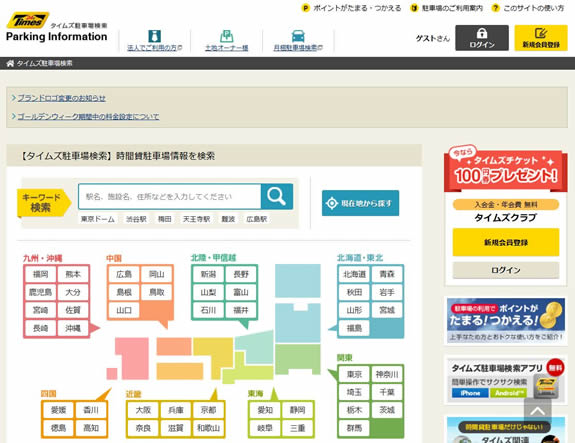Click the sidebar ログイン button
575x443 pixels.
point(506,270)
